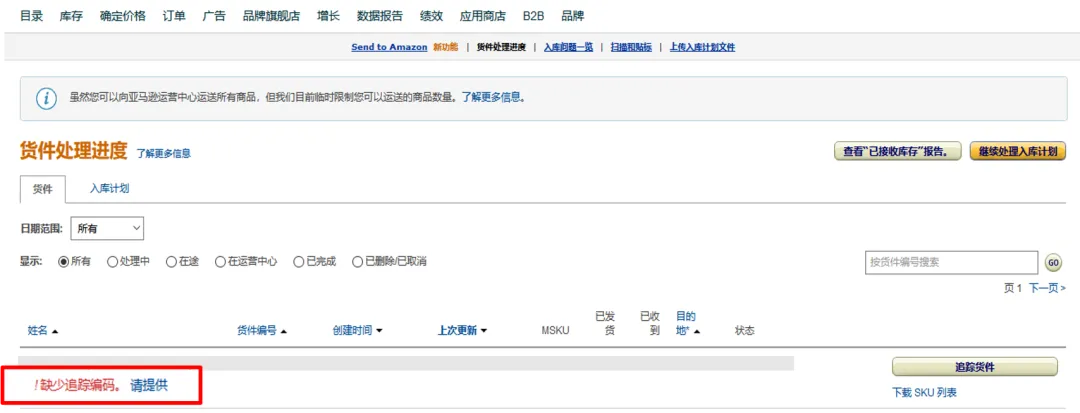Select the 在途 radio button
The width and height of the screenshot is (1080, 413).
(172, 262)
